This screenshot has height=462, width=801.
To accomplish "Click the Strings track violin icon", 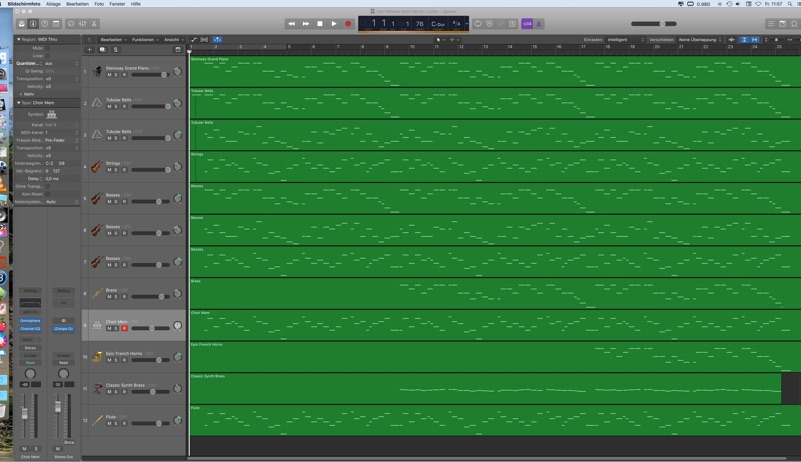I will click(x=97, y=167).
